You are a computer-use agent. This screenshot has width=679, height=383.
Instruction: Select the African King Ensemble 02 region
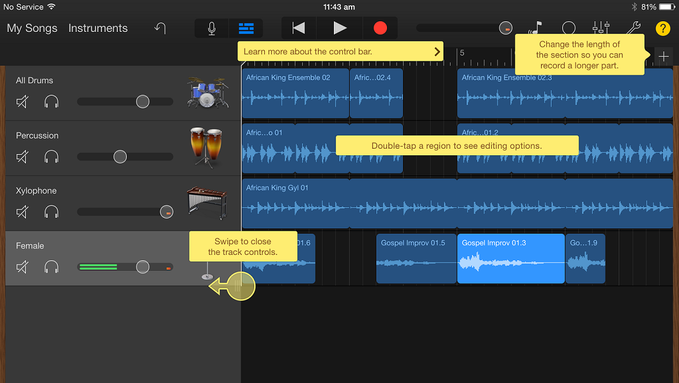click(x=296, y=93)
